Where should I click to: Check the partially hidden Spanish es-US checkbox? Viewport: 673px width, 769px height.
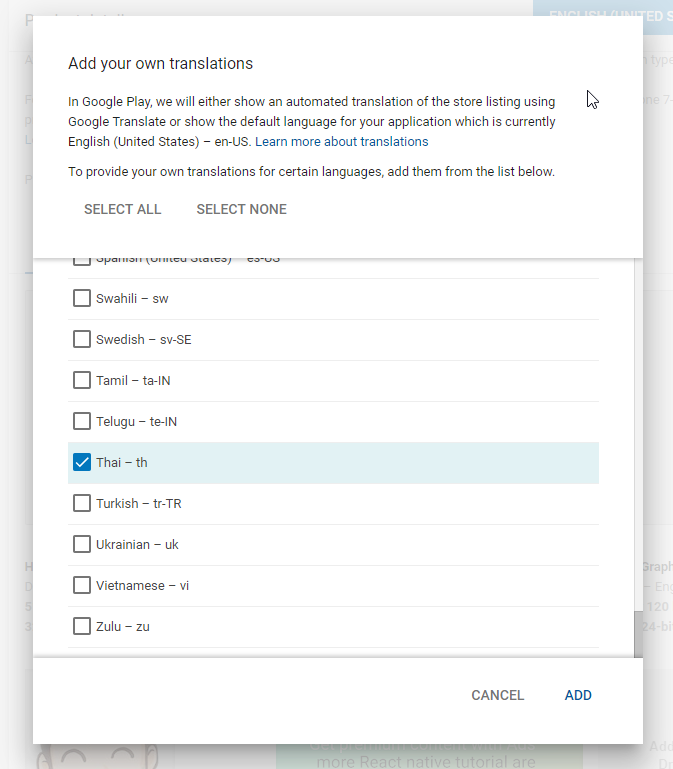click(x=82, y=262)
